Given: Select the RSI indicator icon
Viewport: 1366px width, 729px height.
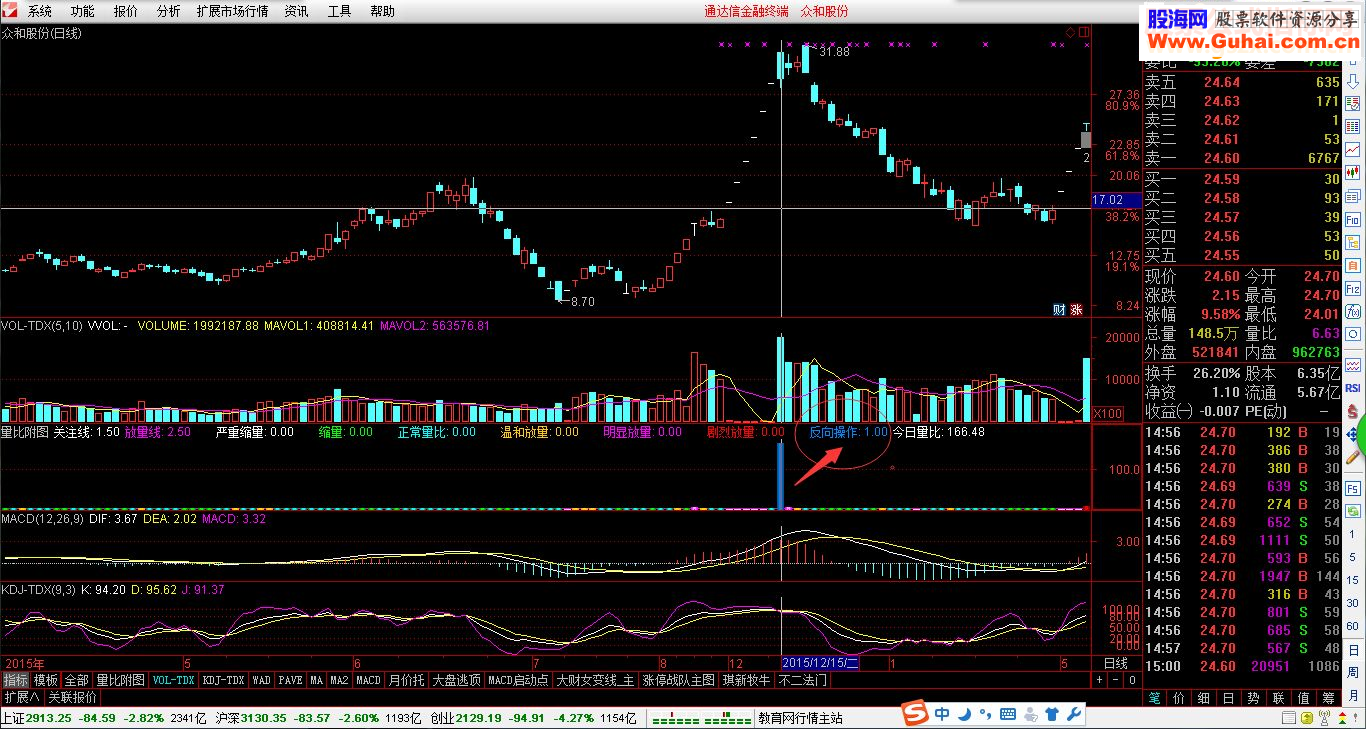Looking at the screenshot, I should pos(1352,388).
